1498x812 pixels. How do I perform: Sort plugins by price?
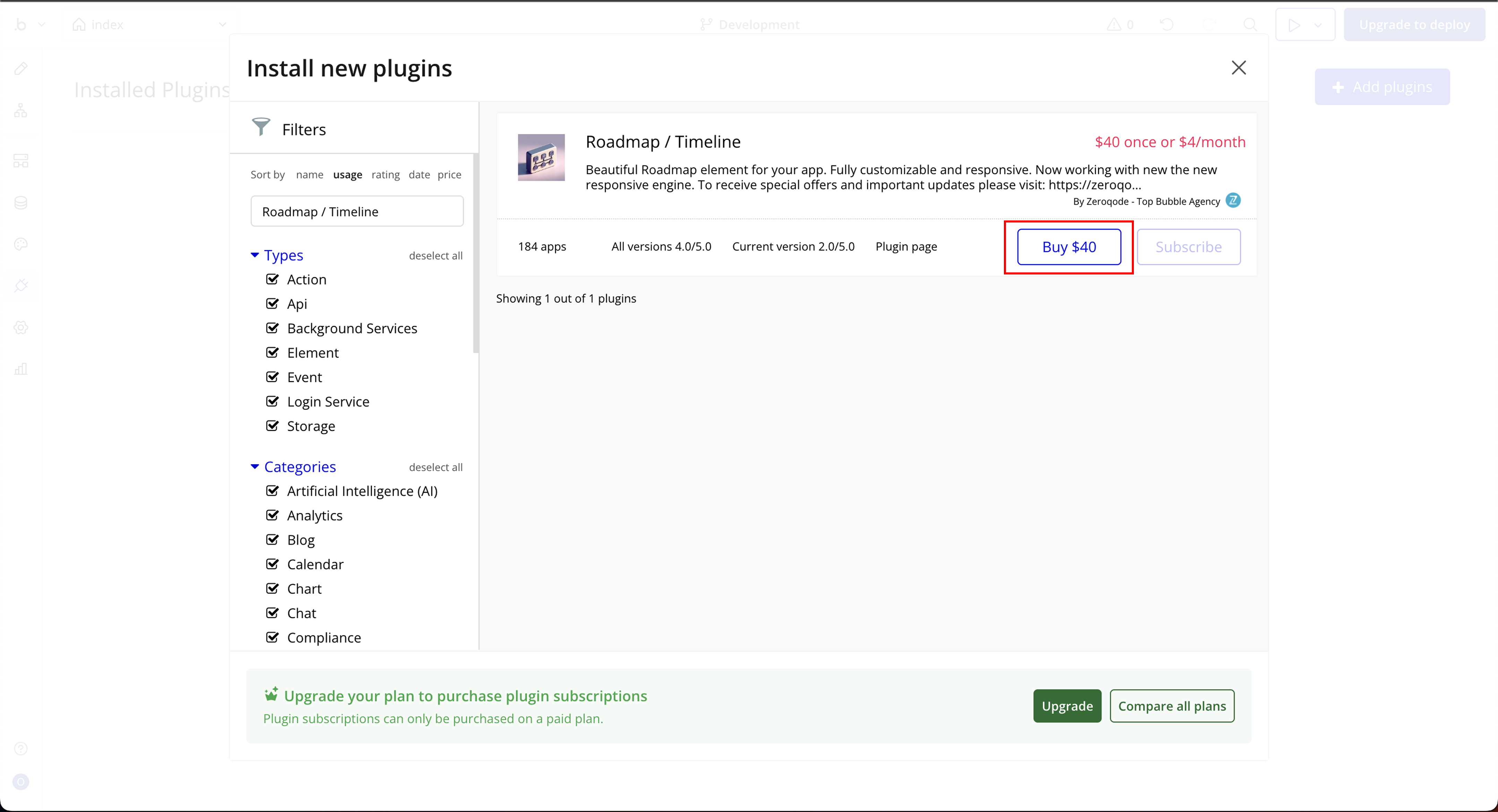point(449,174)
